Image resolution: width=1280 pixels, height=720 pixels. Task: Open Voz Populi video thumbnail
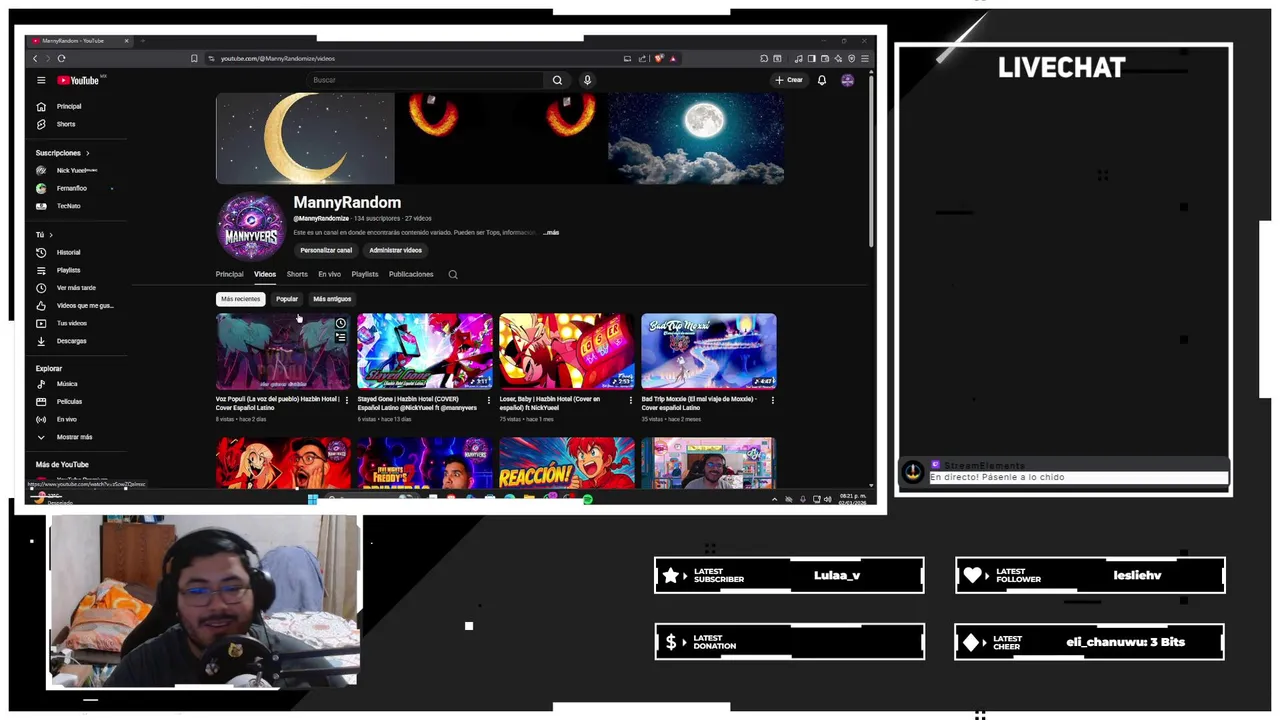(283, 351)
